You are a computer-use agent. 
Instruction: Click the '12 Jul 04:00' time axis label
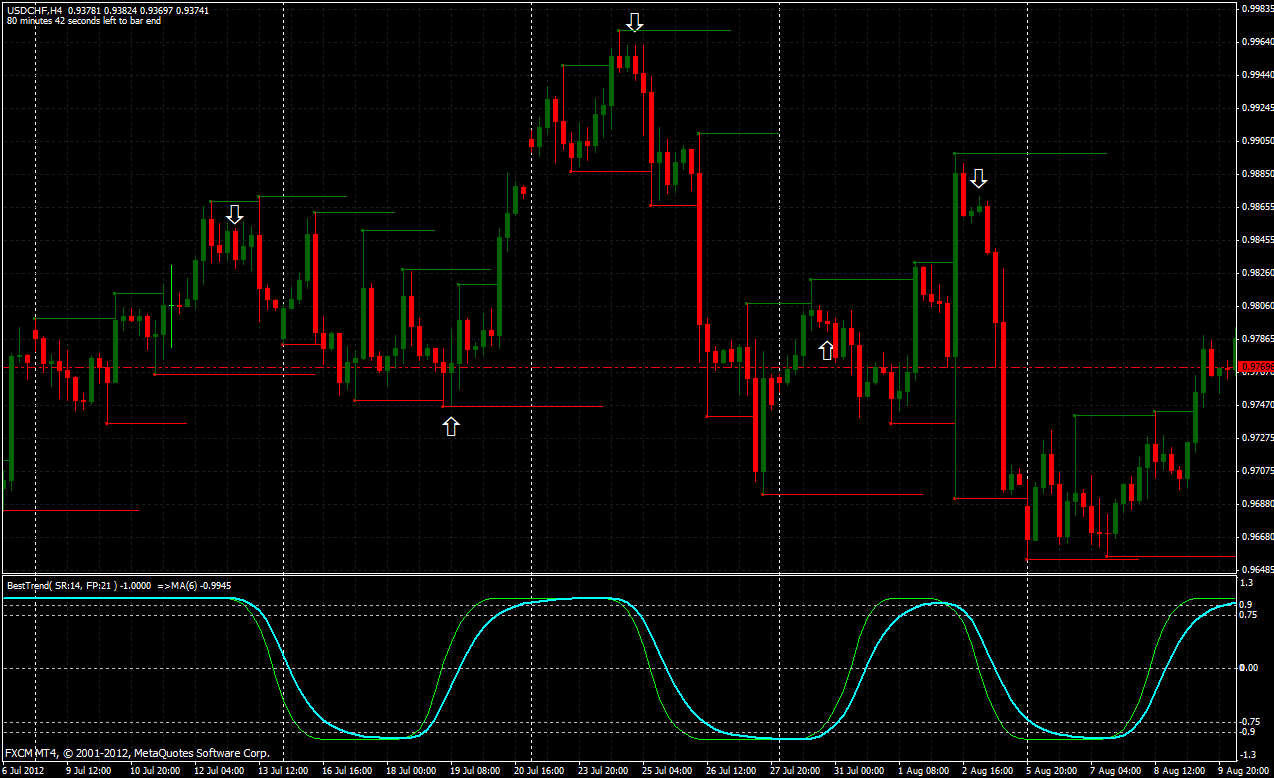tap(218, 771)
